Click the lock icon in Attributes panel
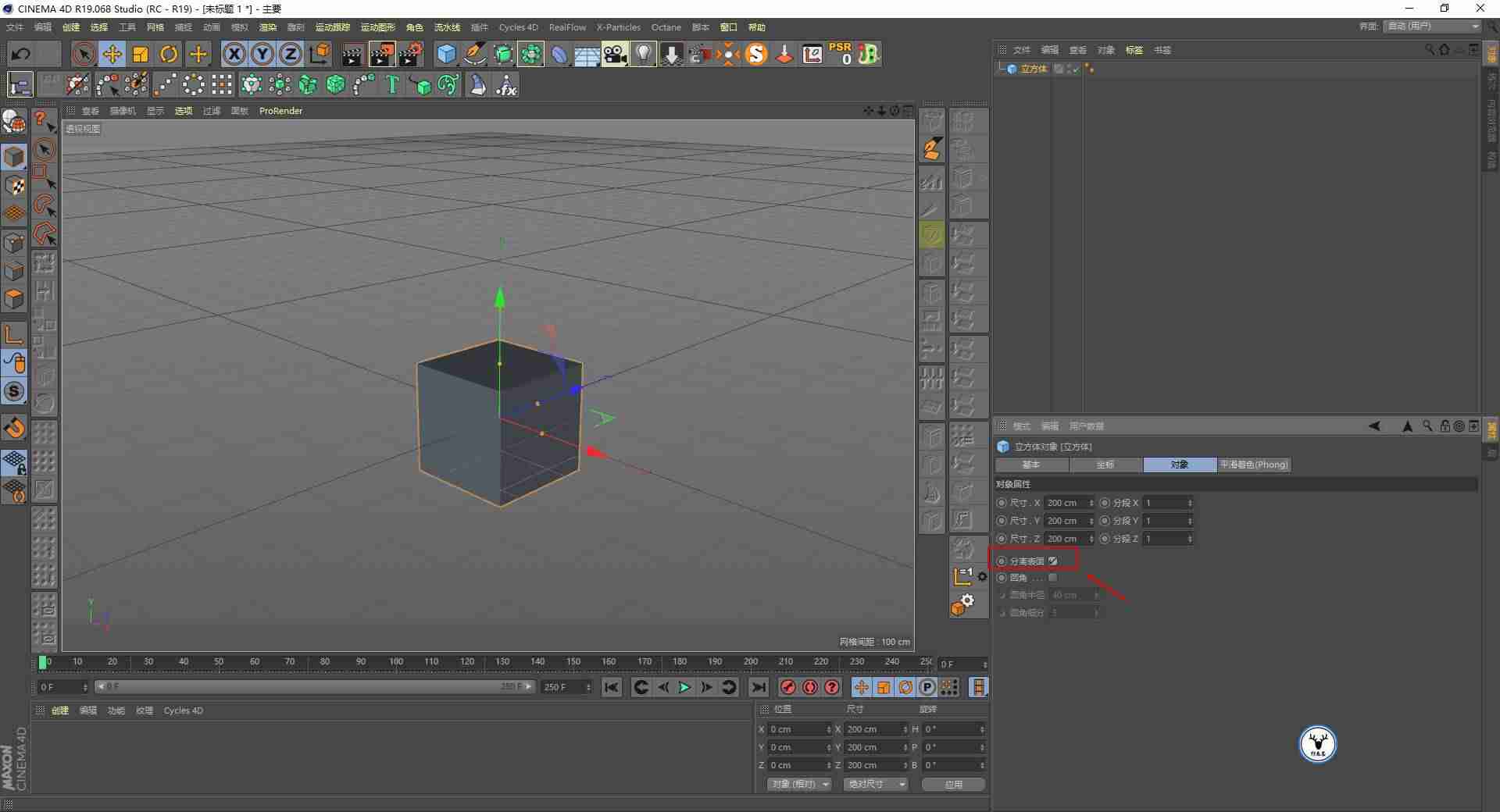The height and width of the screenshot is (812, 1500). point(1445,426)
